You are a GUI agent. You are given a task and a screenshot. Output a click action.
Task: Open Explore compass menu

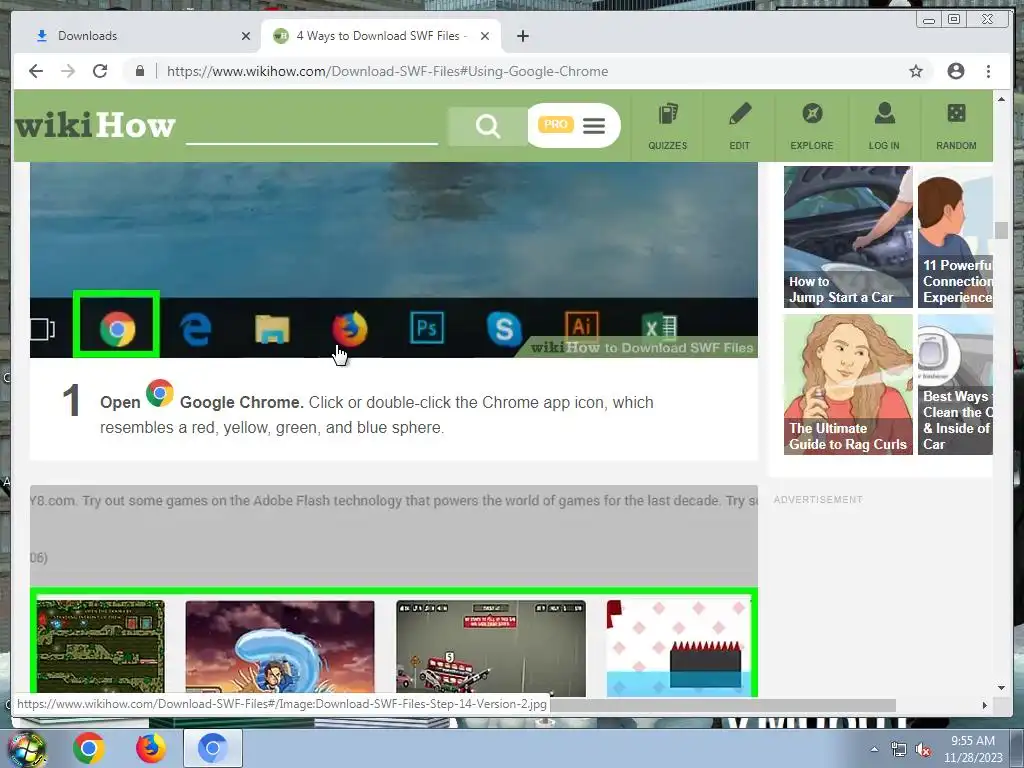[x=812, y=126]
